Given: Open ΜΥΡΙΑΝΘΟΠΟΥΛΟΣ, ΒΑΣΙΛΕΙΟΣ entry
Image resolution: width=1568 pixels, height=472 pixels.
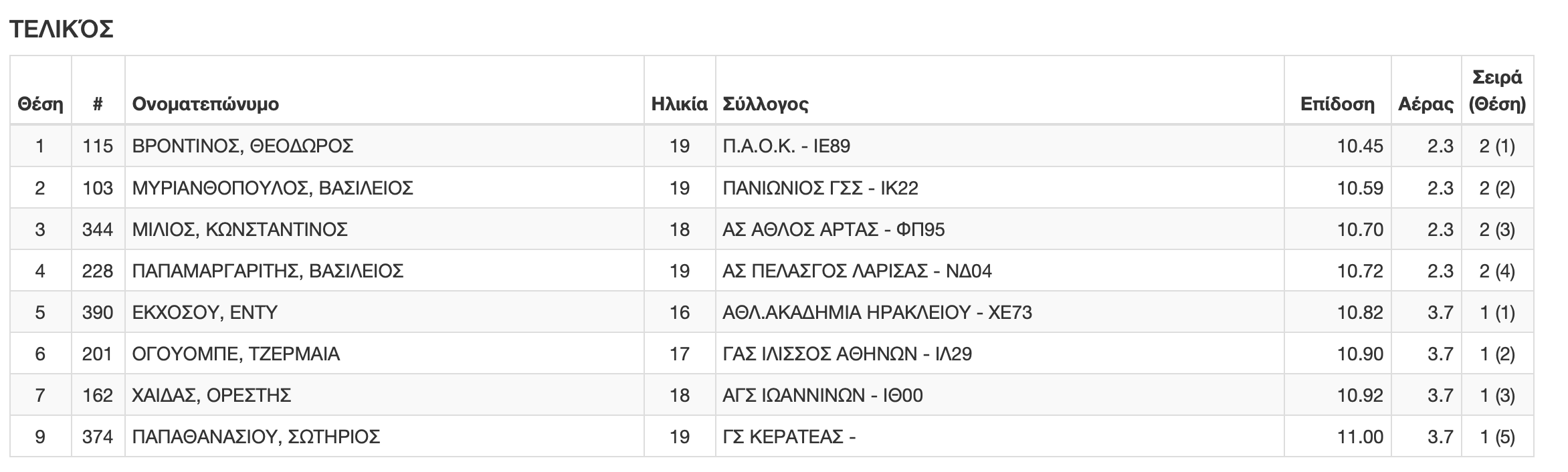Looking at the screenshot, I should click(x=273, y=188).
